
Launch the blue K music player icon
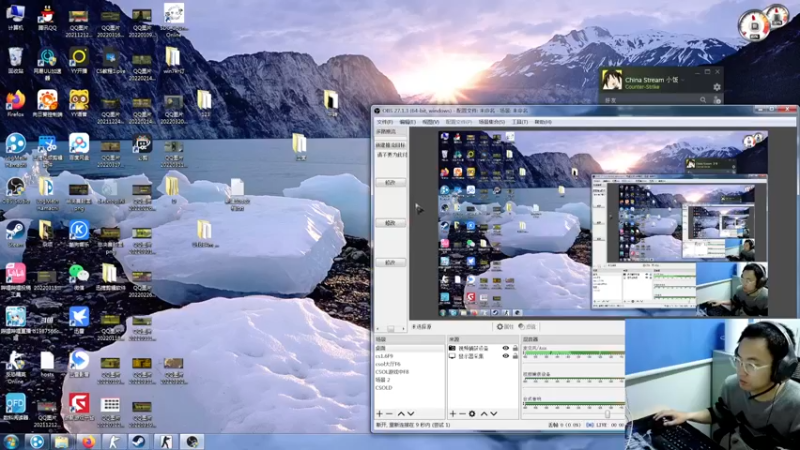[79, 234]
